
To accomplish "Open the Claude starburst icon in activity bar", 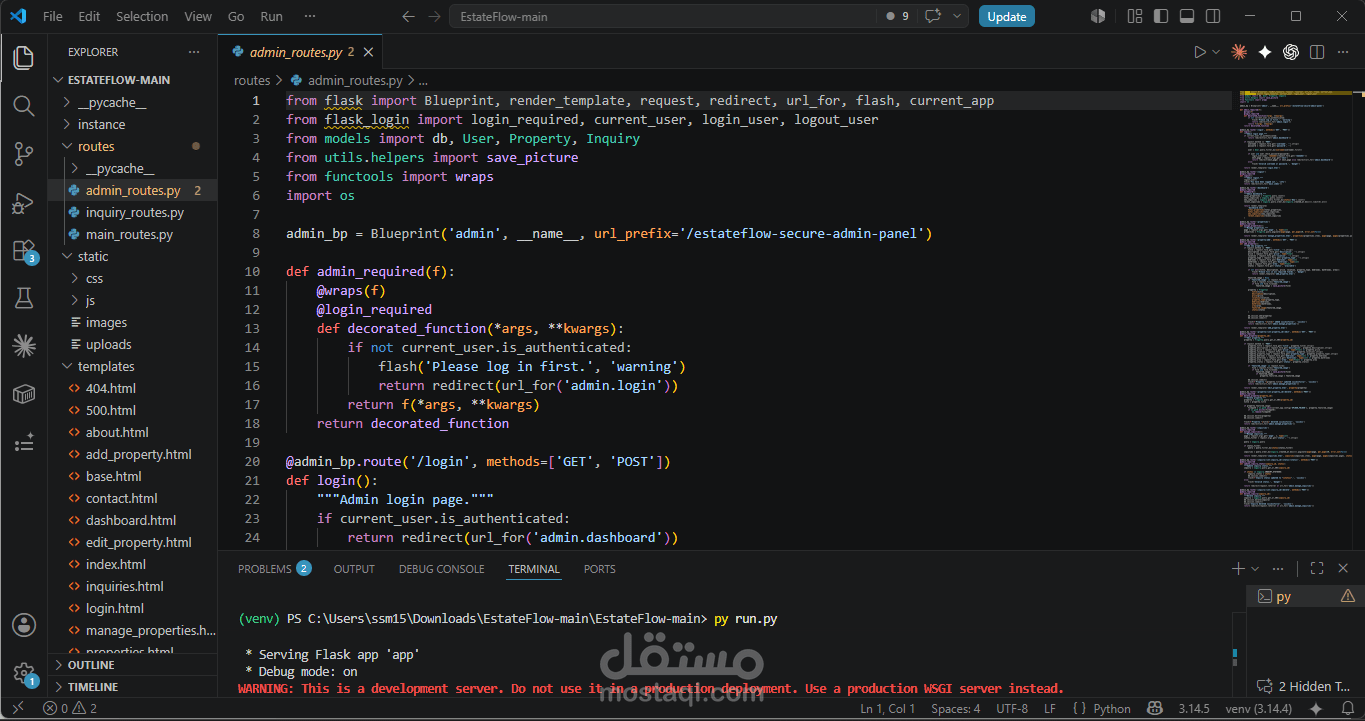I will tap(23, 346).
